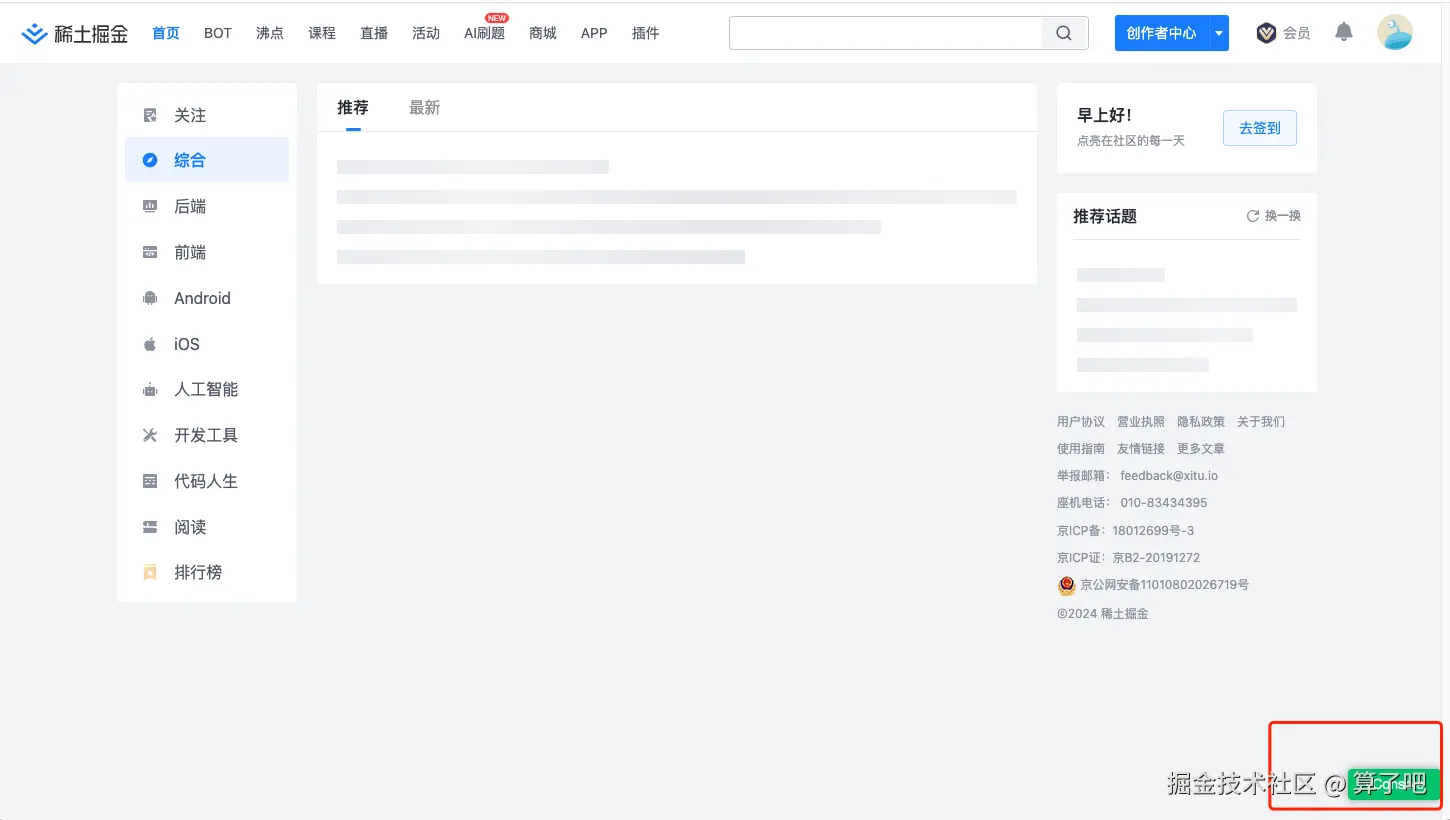Open the 隐私政策 link
Image resolution: width=1450 pixels, height=820 pixels.
[1201, 422]
